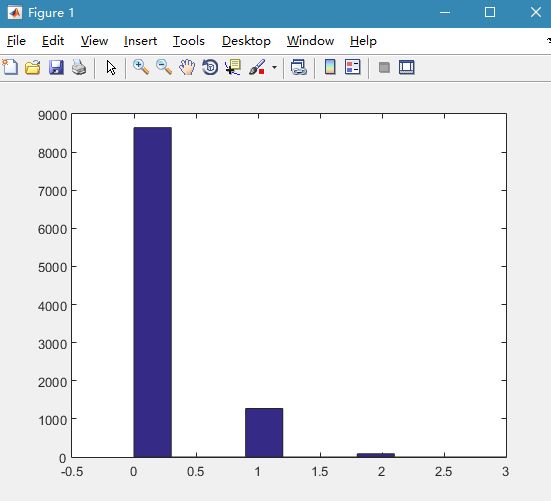
Task: Activate the Zoom In magnifier tool
Action: (x=141, y=67)
